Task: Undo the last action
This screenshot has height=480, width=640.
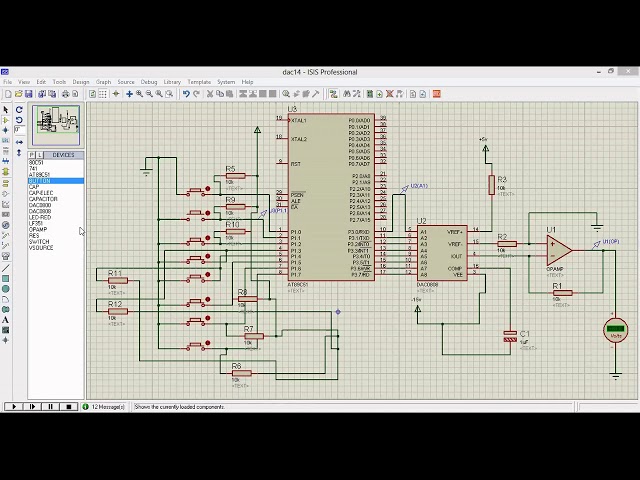Action: [186, 94]
